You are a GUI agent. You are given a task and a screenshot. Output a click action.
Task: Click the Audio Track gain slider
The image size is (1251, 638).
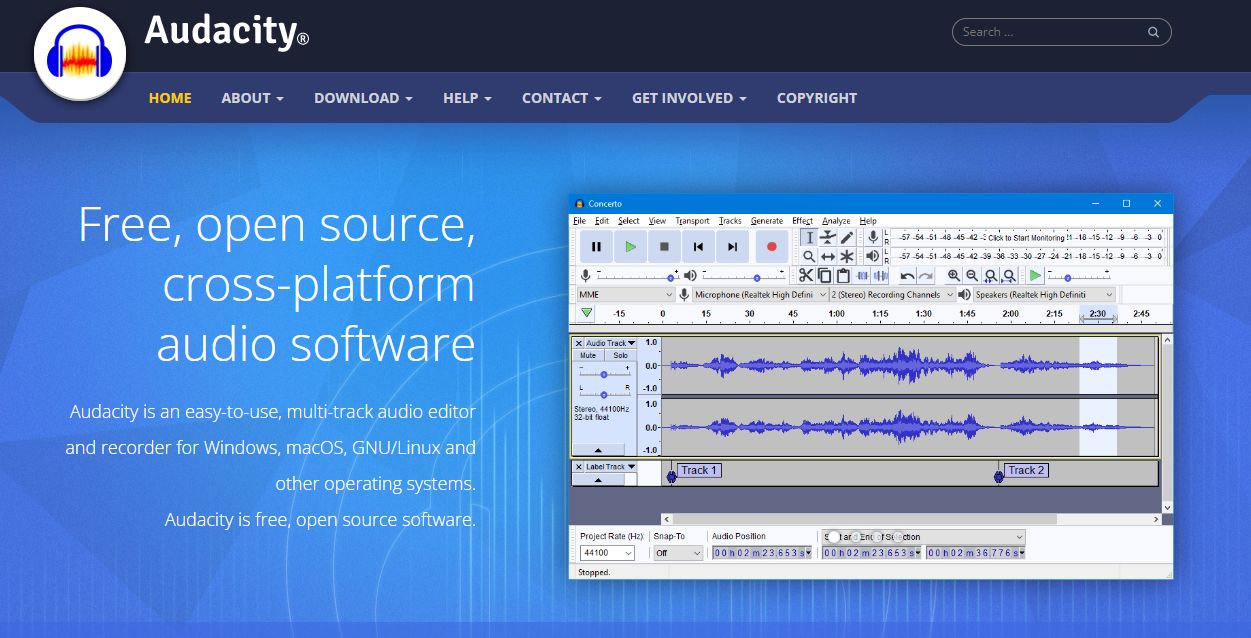604,374
